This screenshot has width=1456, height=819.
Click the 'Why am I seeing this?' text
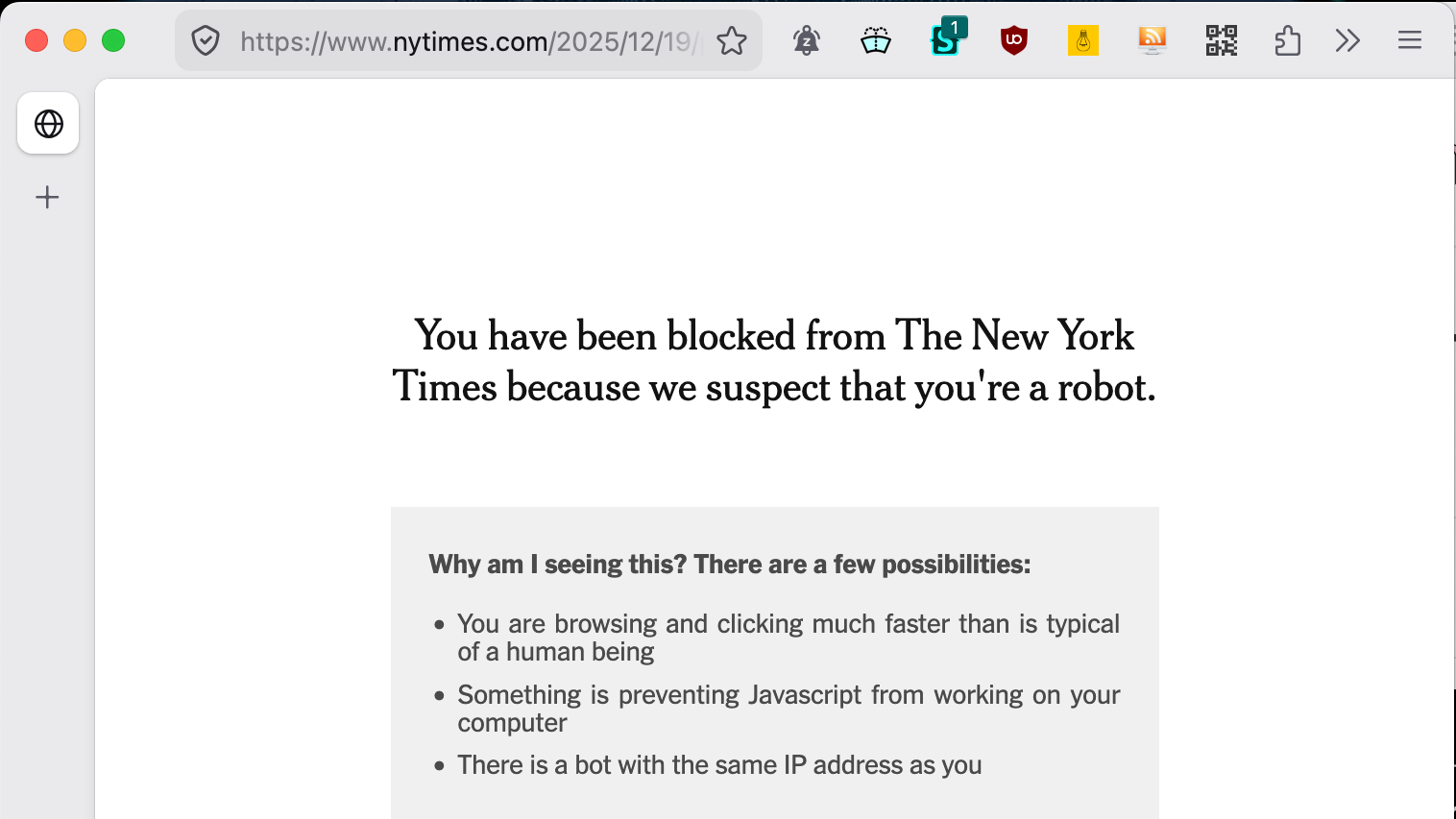(558, 565)
